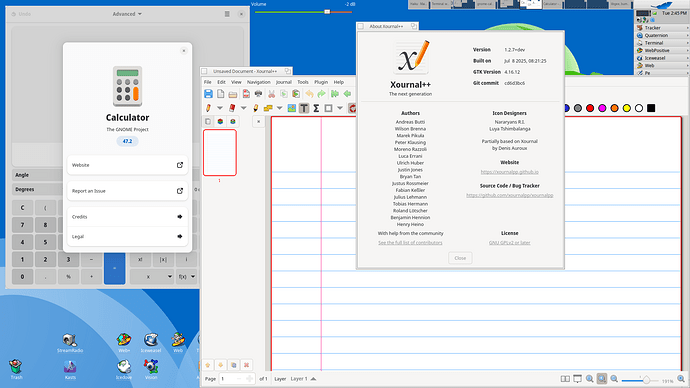The image size is (690, 388).
Task: Toggle presentation mode screen icon
Action: (x=577, y=379)
